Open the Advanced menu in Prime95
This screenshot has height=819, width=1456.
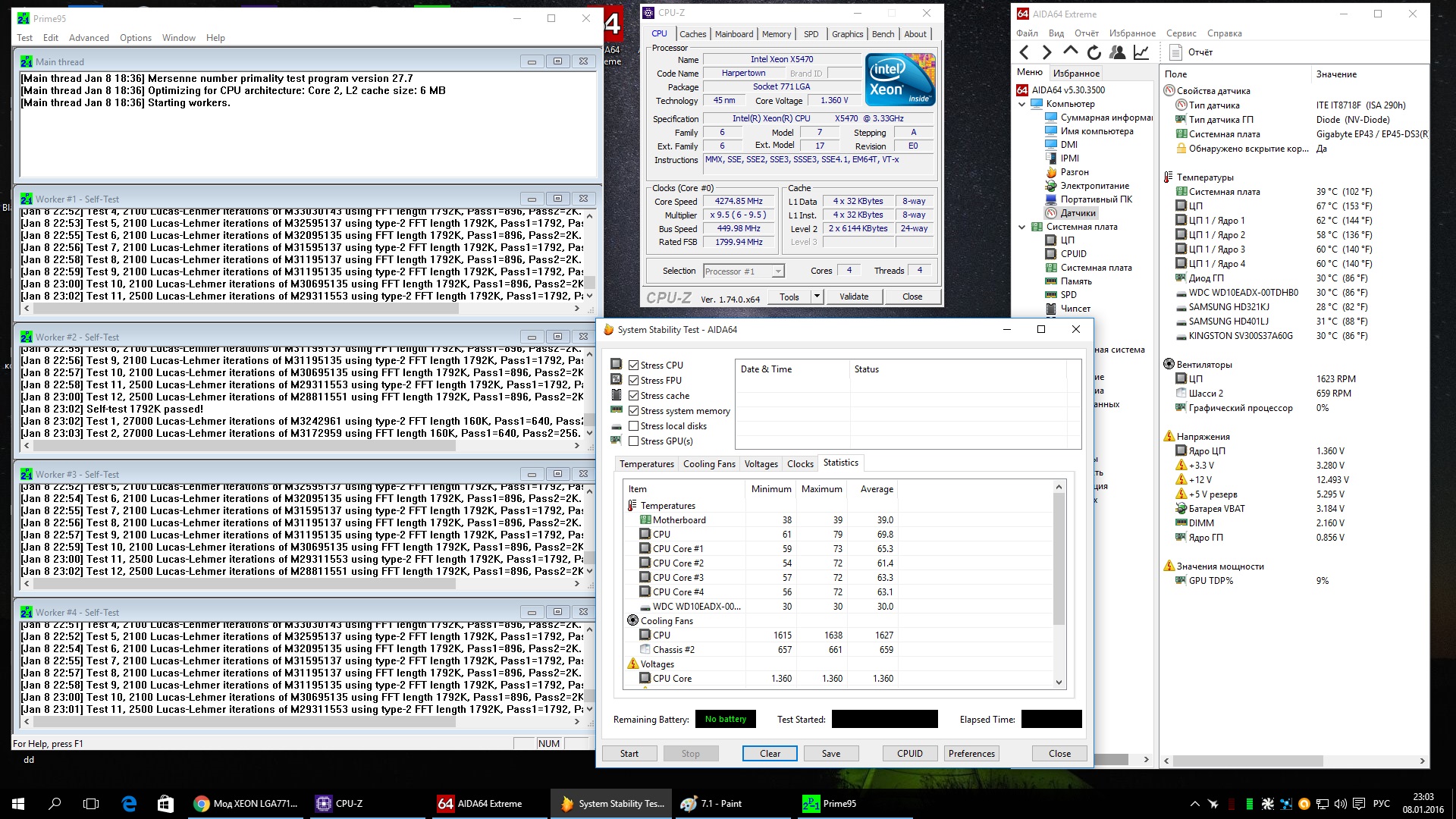[89, 38]
